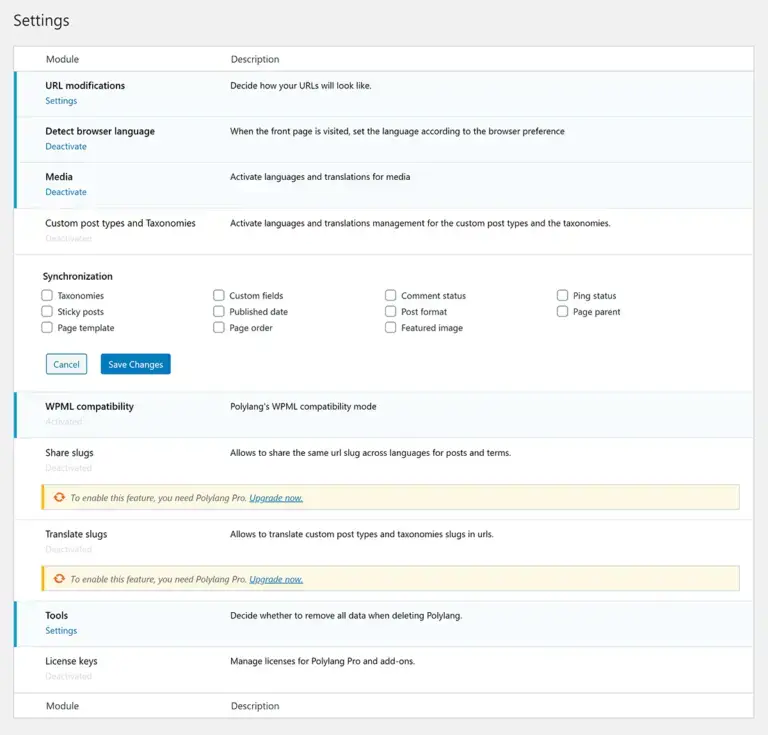The image size is (768, 735).
Task: Enable the Published date checkbox
Action: (219, 311)
